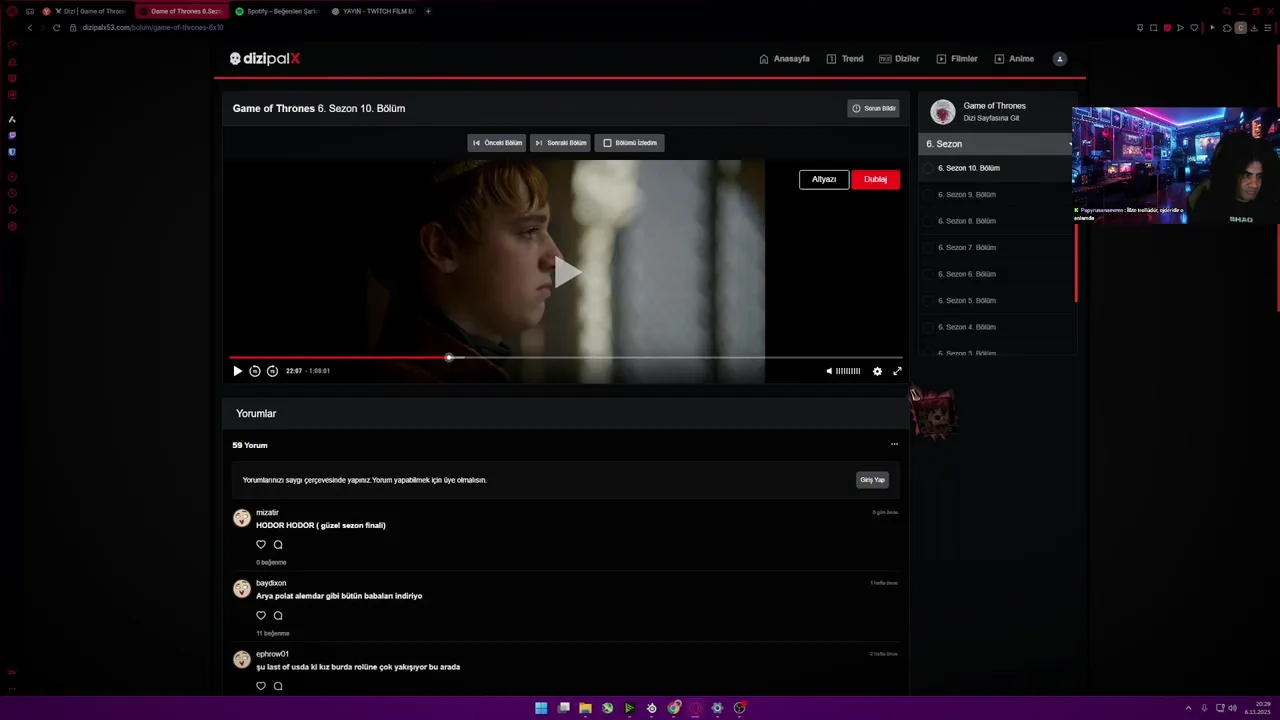Click the baydixon username
Image resolution: width=1280 pixels, height=720 pixels.
pos(271,583)
